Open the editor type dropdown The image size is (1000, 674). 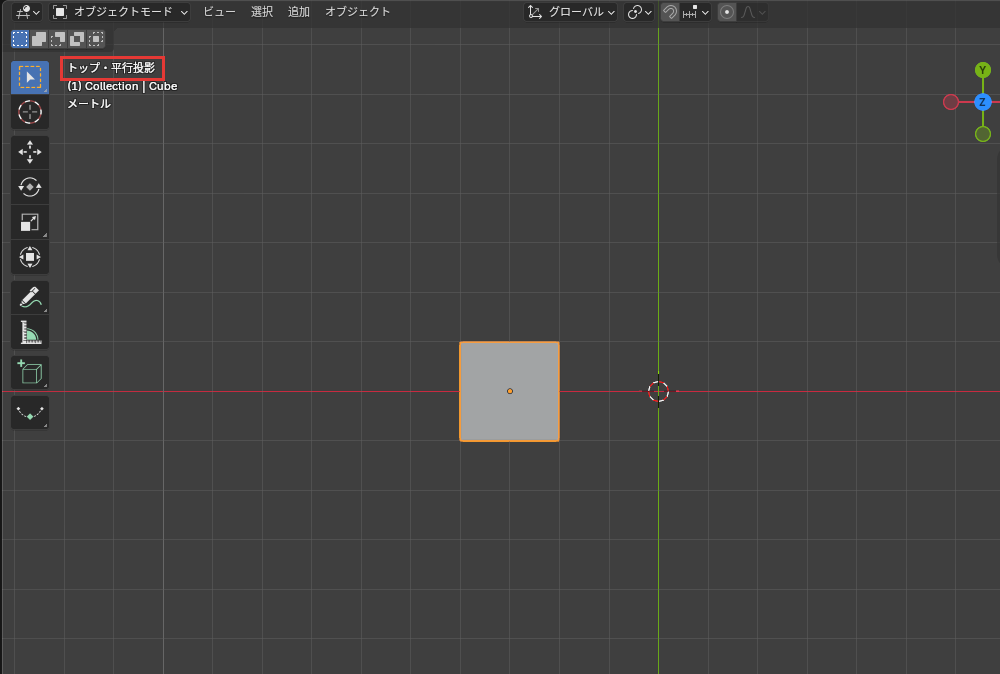(x=27, y=12)
